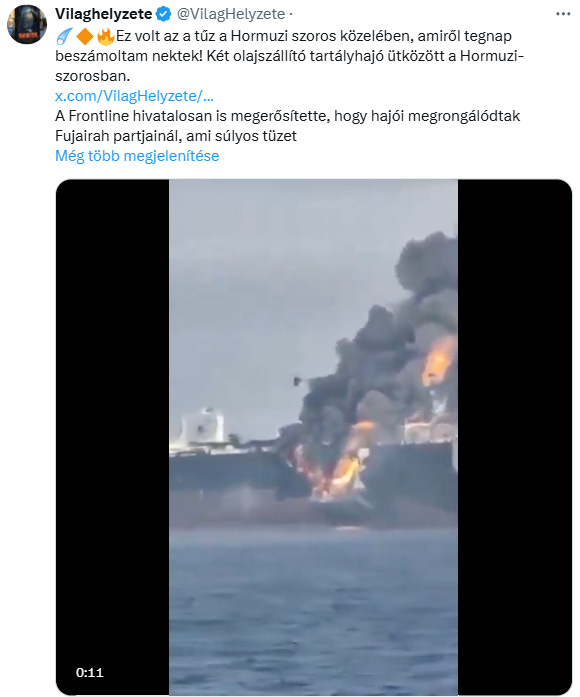580x697 pixels.
Task: Follow the x.com/VilagHelyzete/… link
Action: 134,96
